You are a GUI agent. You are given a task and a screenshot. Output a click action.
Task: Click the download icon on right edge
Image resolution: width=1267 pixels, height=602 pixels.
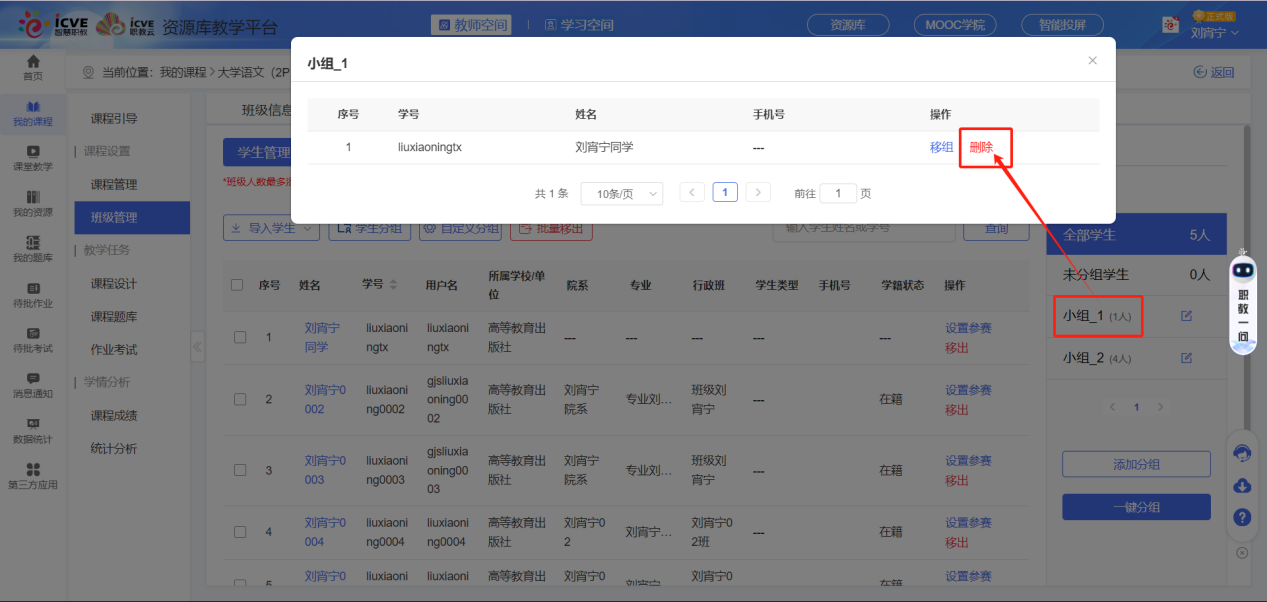point(1242,486)
